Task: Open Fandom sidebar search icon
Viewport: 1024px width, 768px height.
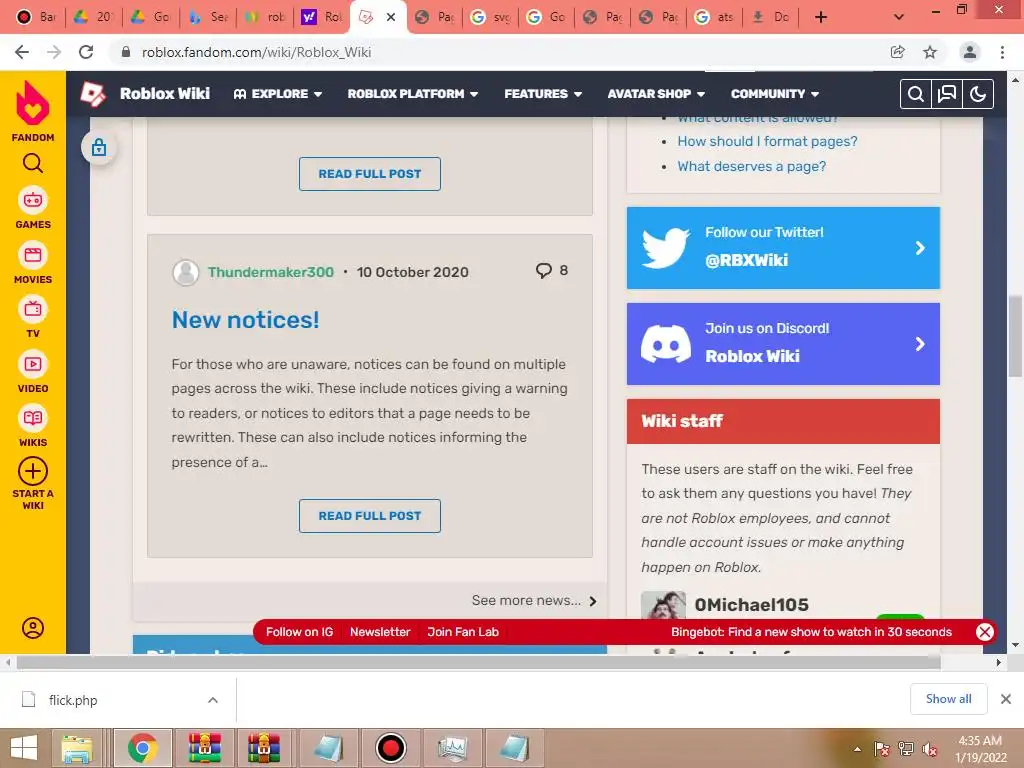Action: 33,163
